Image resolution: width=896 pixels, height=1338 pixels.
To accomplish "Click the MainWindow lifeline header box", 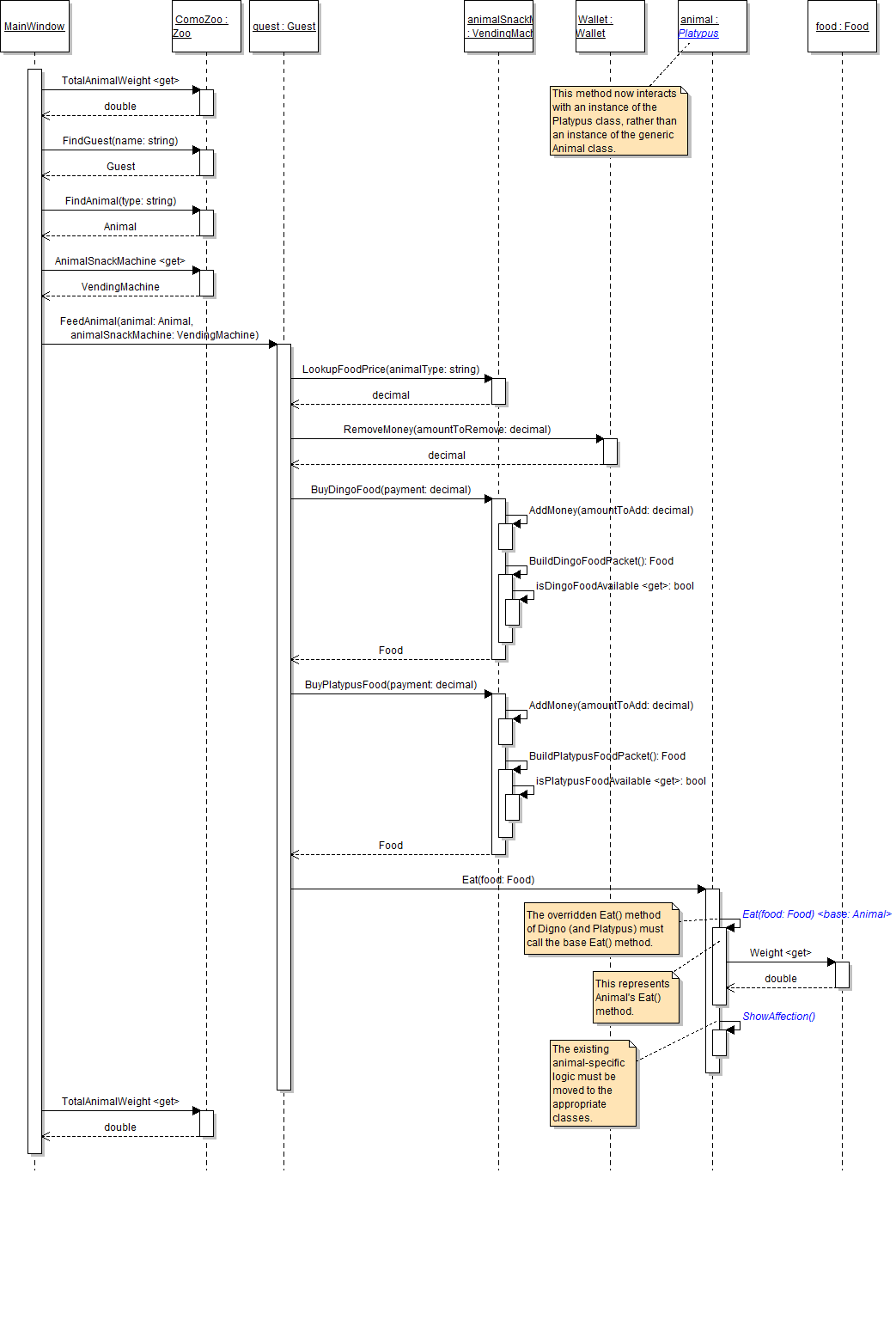I will (x=34, y=27).
